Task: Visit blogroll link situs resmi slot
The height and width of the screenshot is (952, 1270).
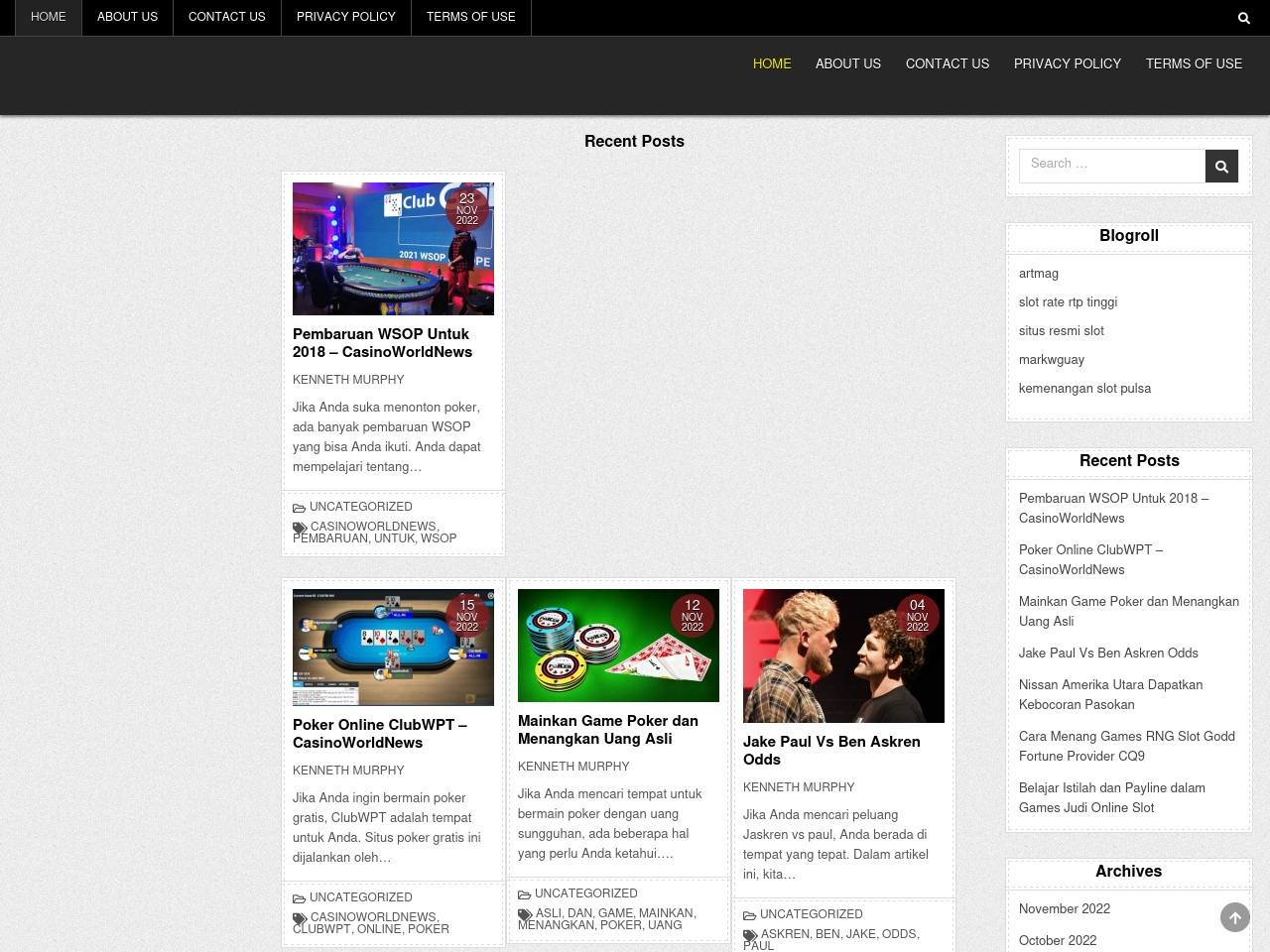Action: pyautogui.click(x=1062, y=331)
